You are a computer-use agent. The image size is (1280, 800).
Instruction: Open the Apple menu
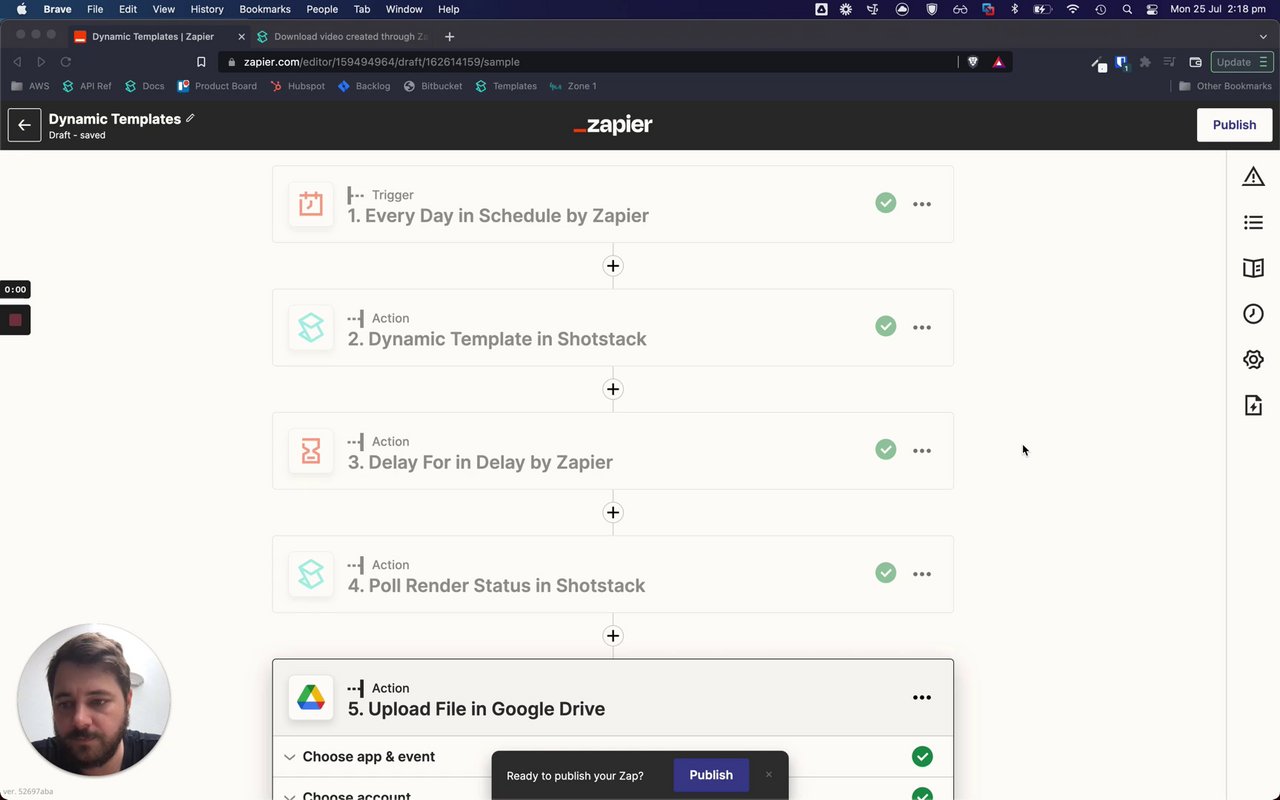[21, 9]
